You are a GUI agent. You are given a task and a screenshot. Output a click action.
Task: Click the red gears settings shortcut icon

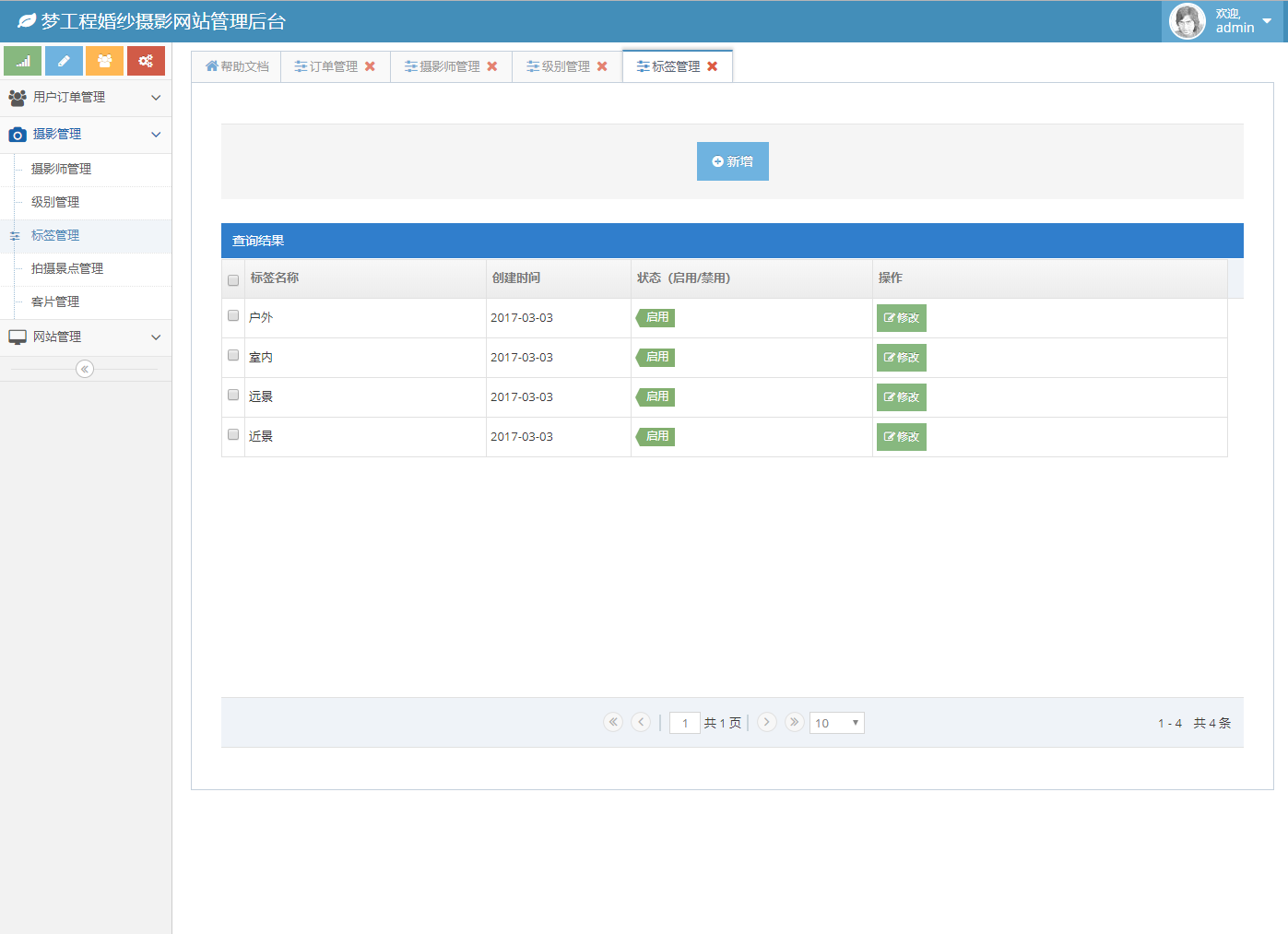click(146, 61)
